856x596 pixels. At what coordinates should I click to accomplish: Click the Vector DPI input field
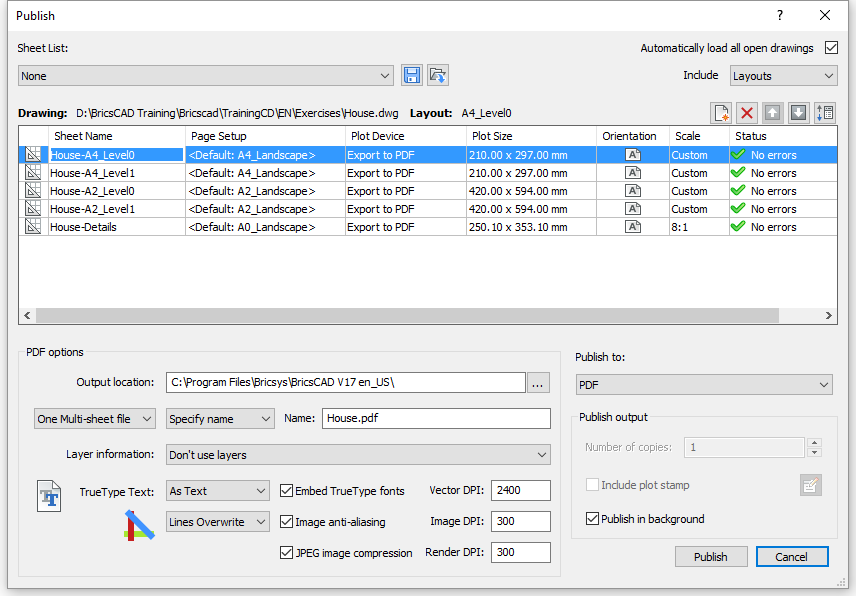click(521, 491)
